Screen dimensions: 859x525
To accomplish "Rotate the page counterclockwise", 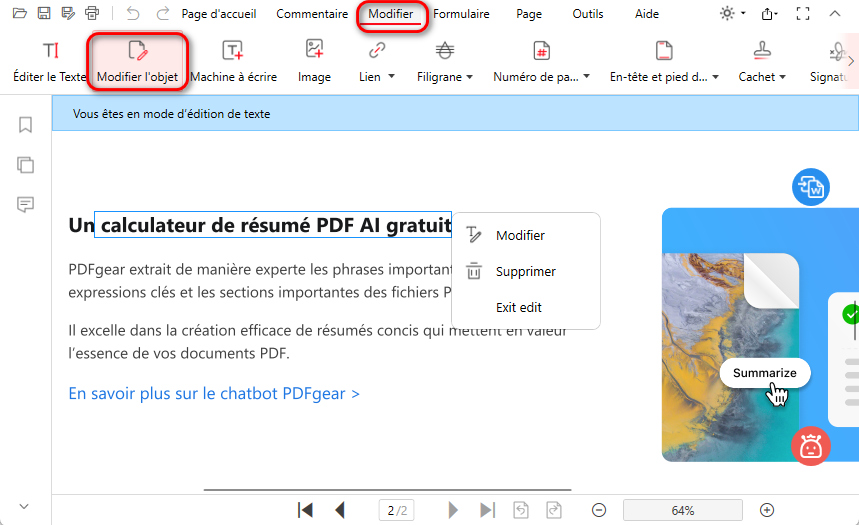I will coord(520,510).
